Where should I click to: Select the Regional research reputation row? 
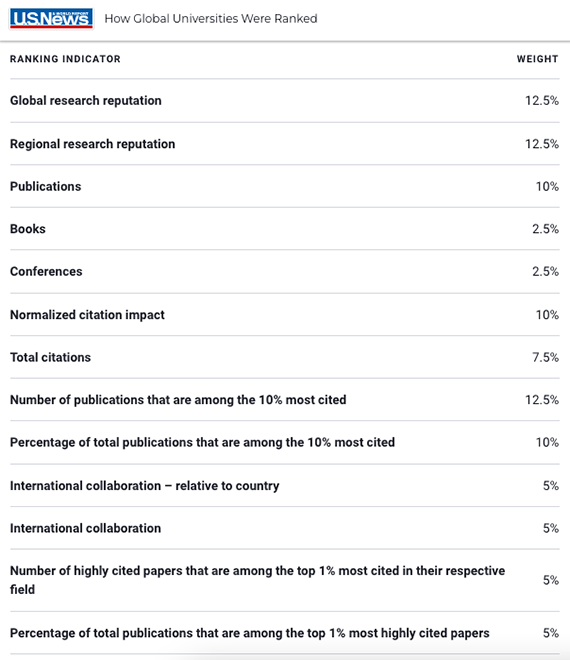click(x=285, y=144)
